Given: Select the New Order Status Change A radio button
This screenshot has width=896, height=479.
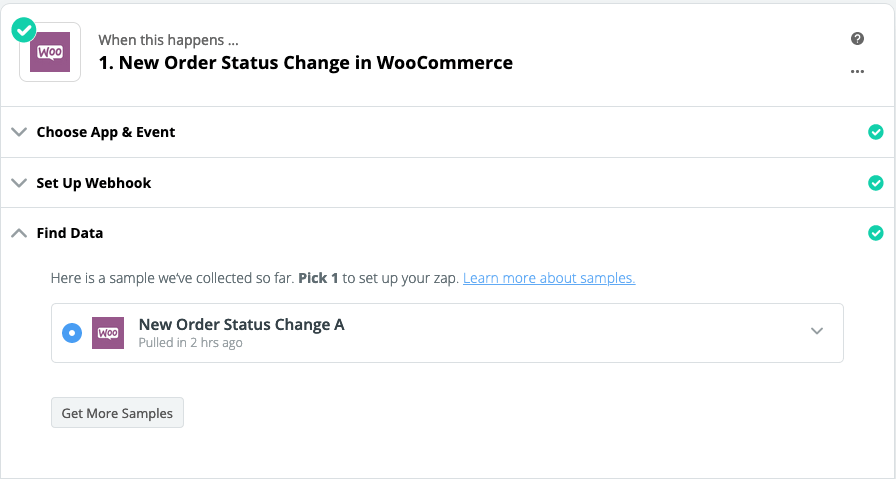Looking at the screenshot, I should click(72, 333).
